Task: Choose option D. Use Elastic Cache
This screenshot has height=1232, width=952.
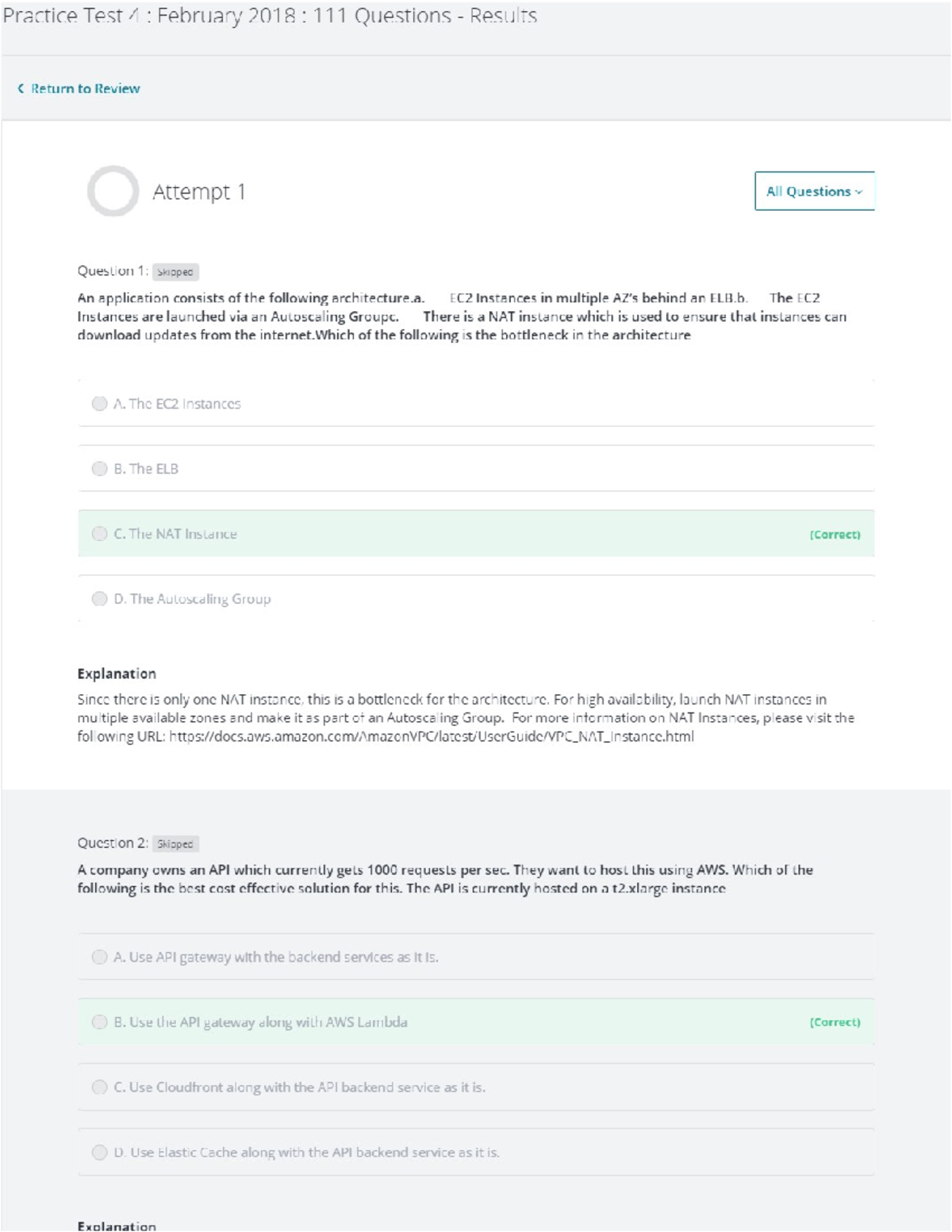Action: tap(99, 1153)
